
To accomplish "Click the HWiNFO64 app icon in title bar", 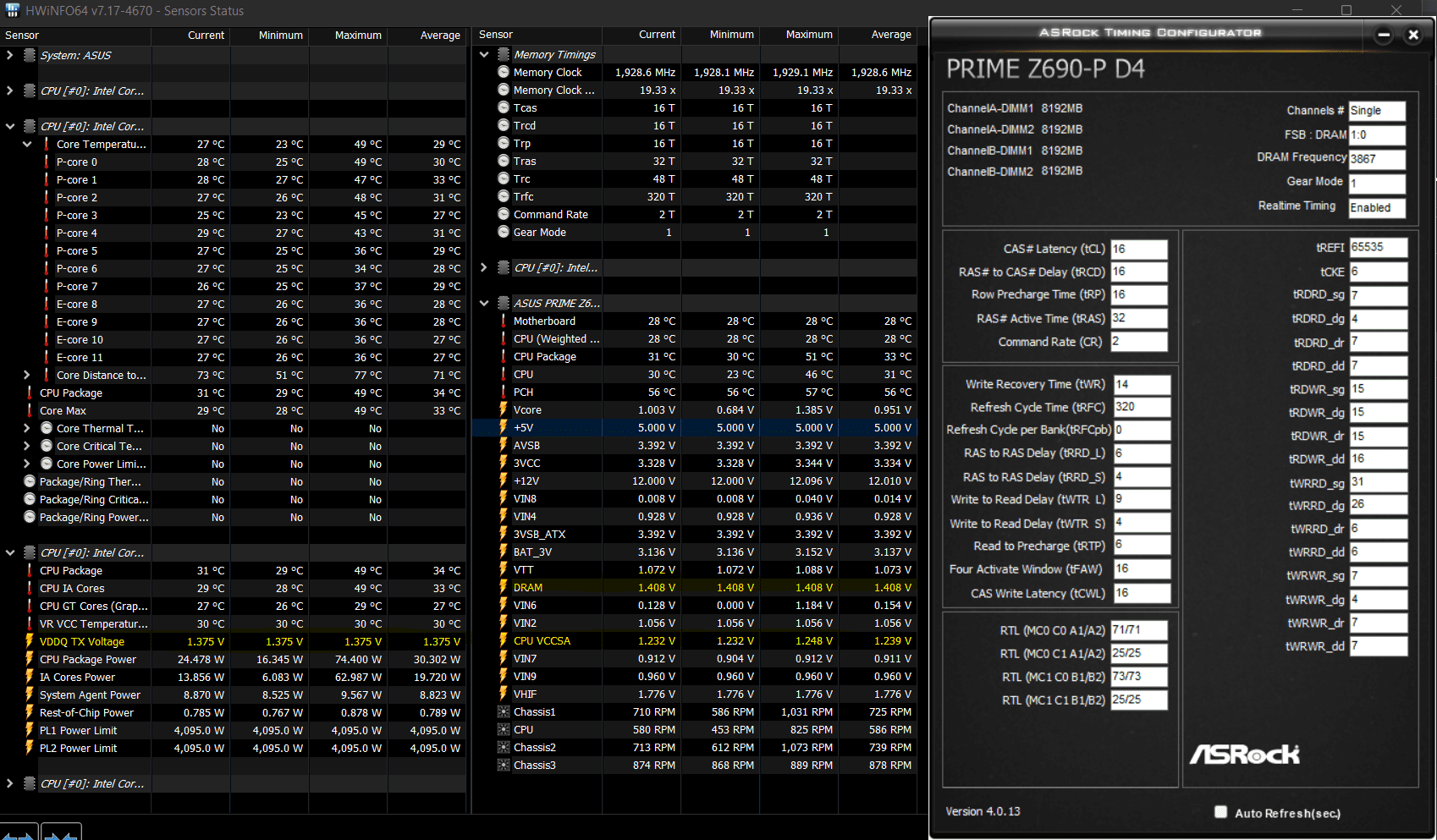I will [12, 11].
